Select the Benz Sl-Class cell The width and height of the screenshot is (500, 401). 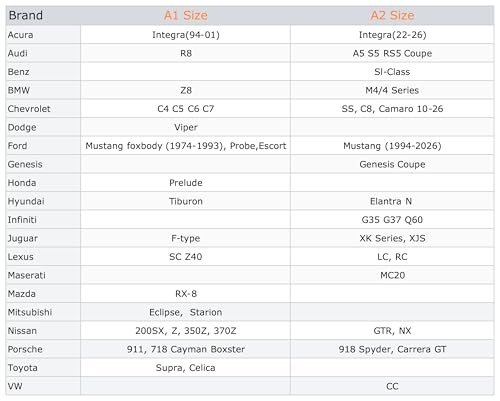(x=392, y=72)
